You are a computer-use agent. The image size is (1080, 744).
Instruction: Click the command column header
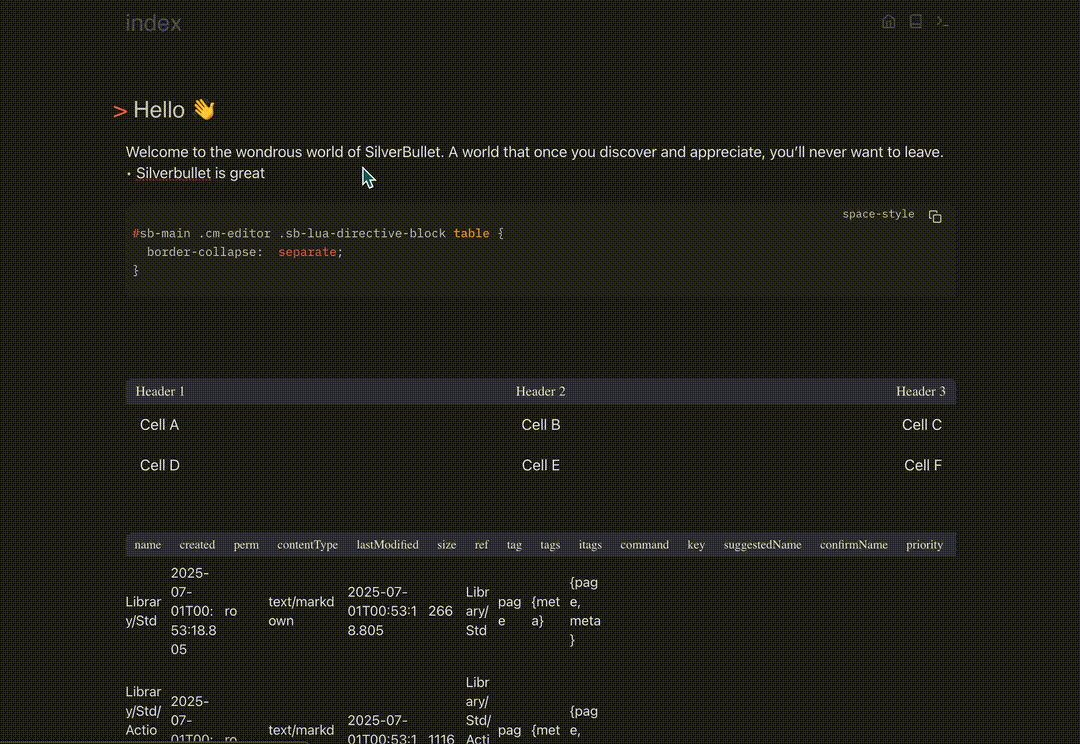(x=644, y=545)
